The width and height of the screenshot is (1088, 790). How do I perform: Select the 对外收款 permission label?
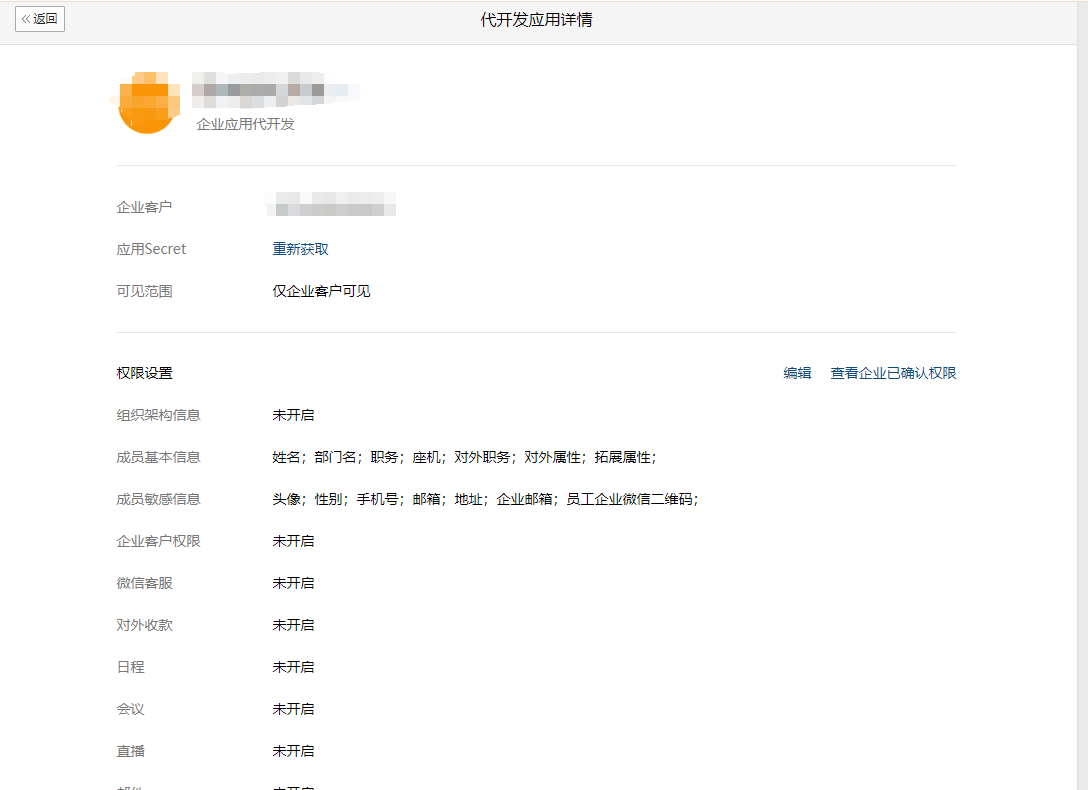tap(144, 625)
